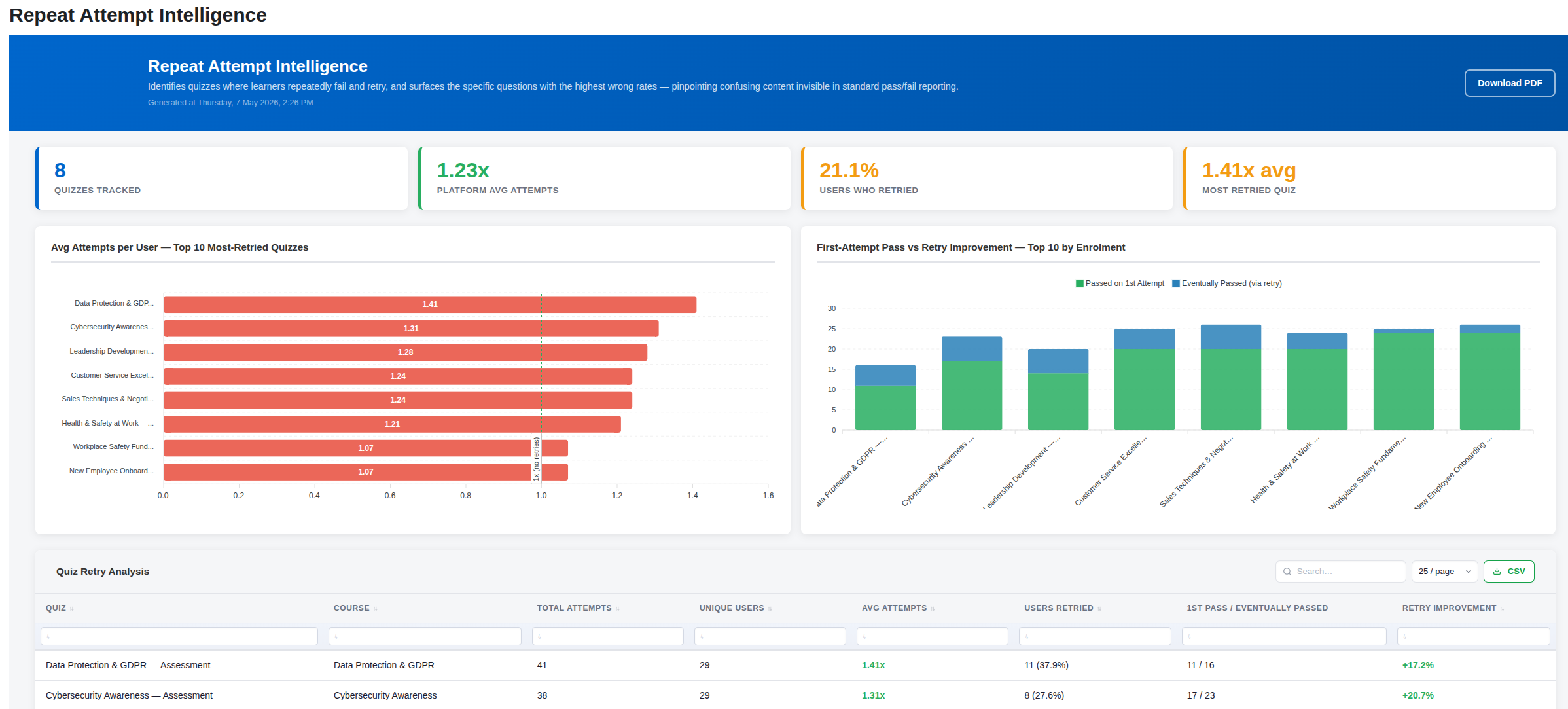Click the '17 / 23' pass cell
Viewport: 1568px width, 709px height.
[x=1200, y=695]
